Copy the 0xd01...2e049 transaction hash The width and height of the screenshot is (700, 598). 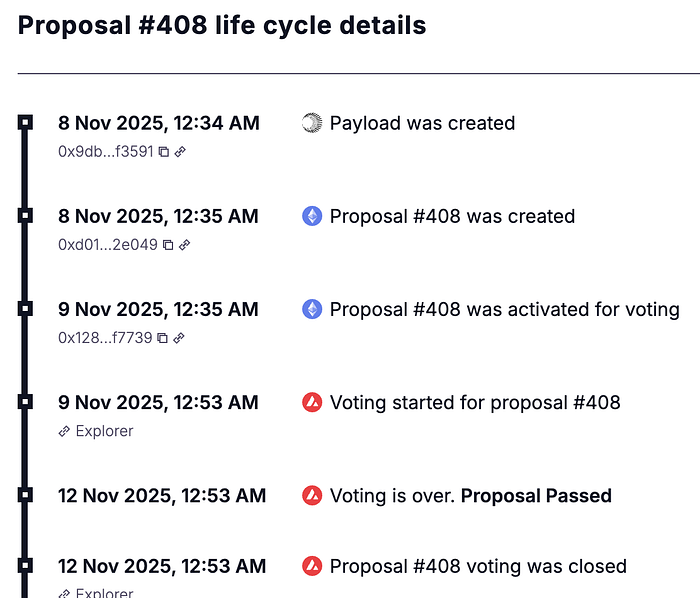(168, 245)
